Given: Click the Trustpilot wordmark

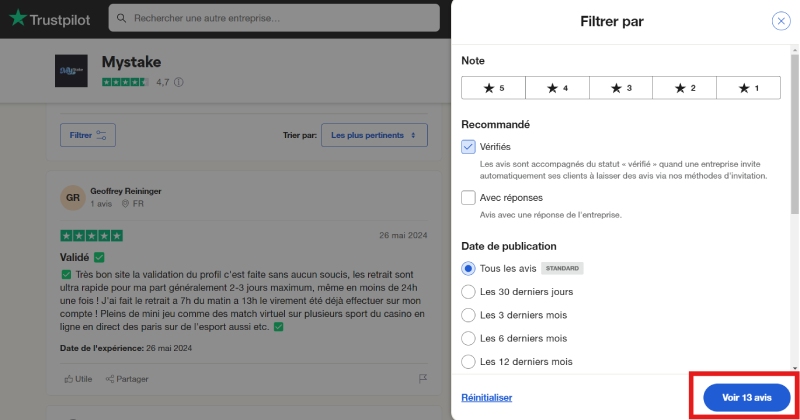Looking at the screenshot, I should (60, 20).
